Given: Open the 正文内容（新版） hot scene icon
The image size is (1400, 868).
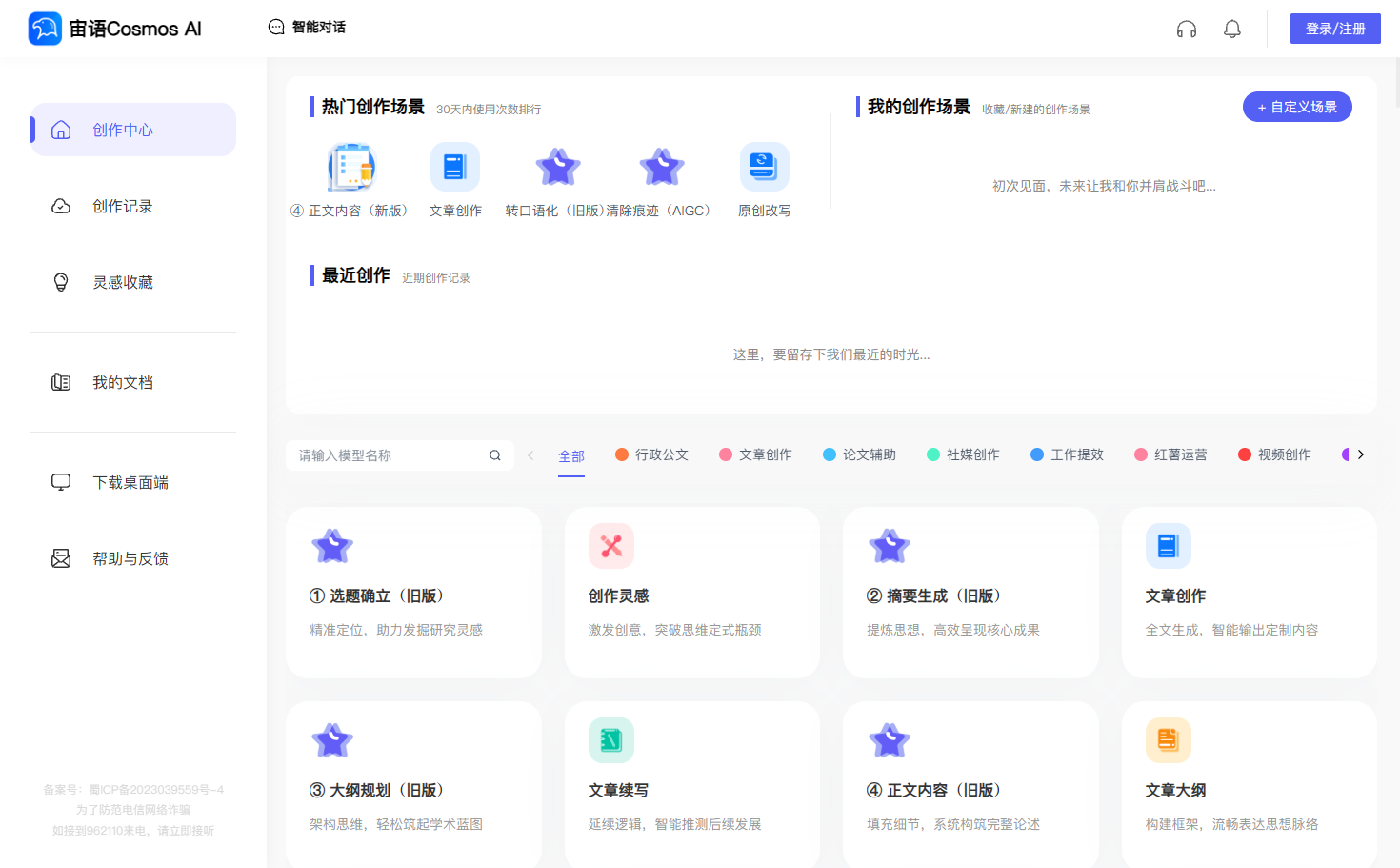Looking at the screenshot, I should [351, 167].
